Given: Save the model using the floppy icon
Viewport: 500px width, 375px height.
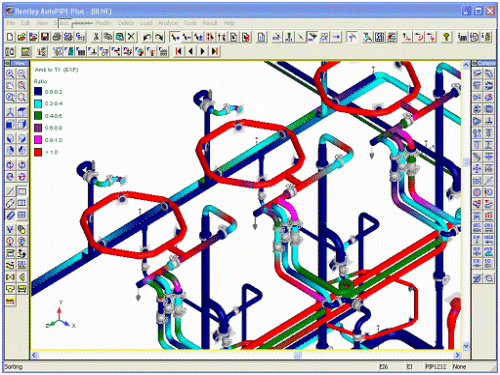Looking at the screenshot, I should (45, 37).
